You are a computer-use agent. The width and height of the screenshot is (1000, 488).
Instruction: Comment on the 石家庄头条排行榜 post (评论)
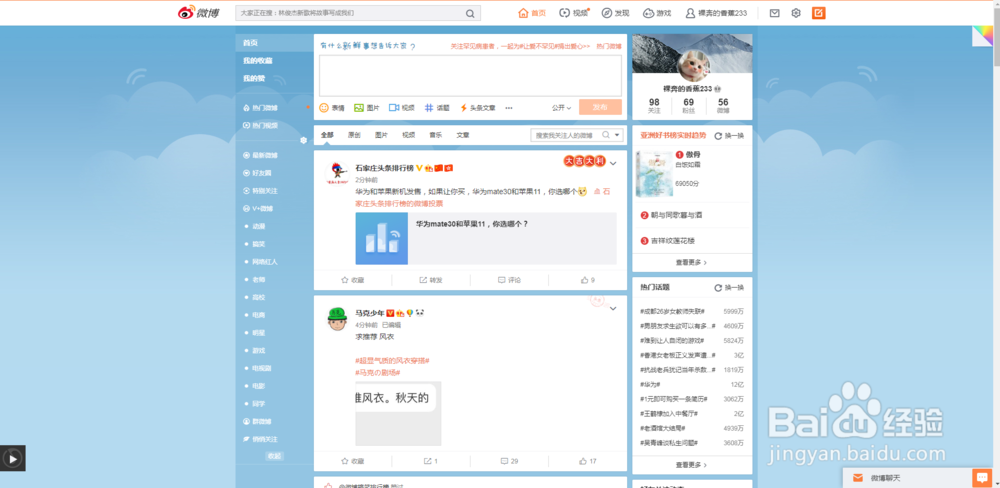tap(510, 280)
